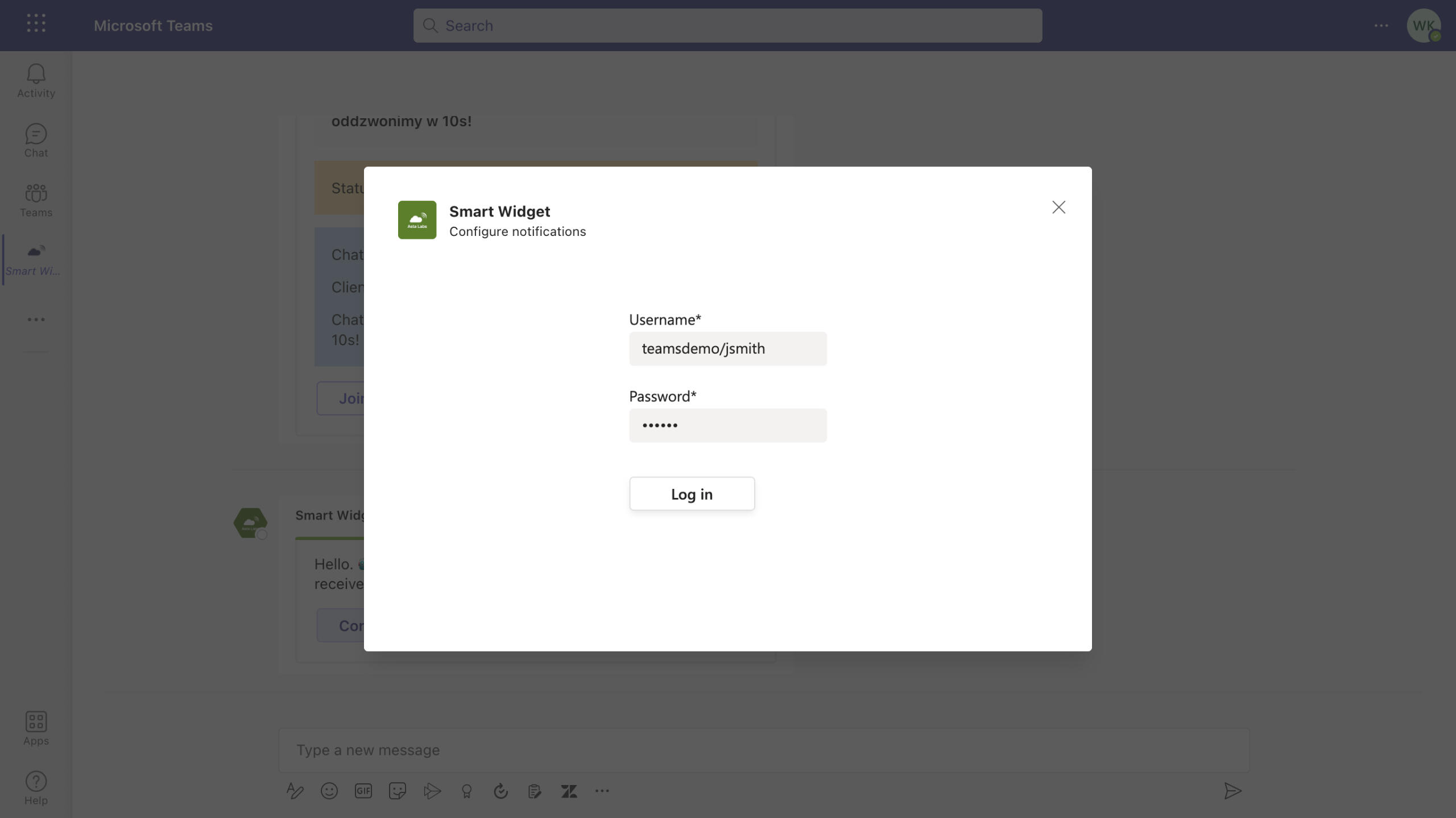The width and height of the screenshot is (1456, 818).
Task: Open Settings and more in title bar
Action: (1381, 26)
